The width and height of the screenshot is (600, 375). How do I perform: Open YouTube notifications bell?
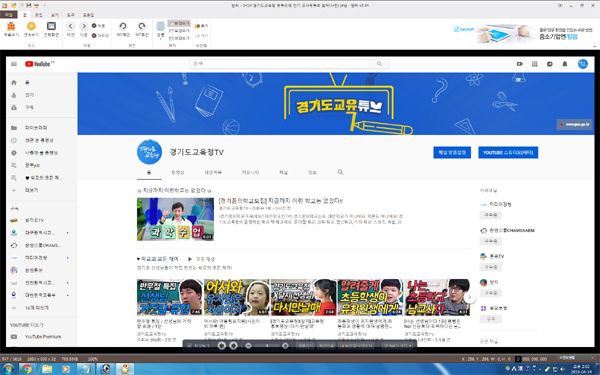[x=565, y=64]
